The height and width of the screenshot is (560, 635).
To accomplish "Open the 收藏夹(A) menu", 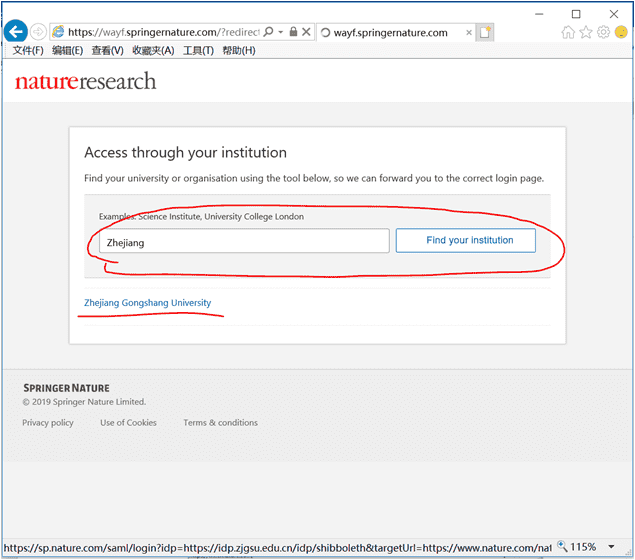I will pos(153,50).
